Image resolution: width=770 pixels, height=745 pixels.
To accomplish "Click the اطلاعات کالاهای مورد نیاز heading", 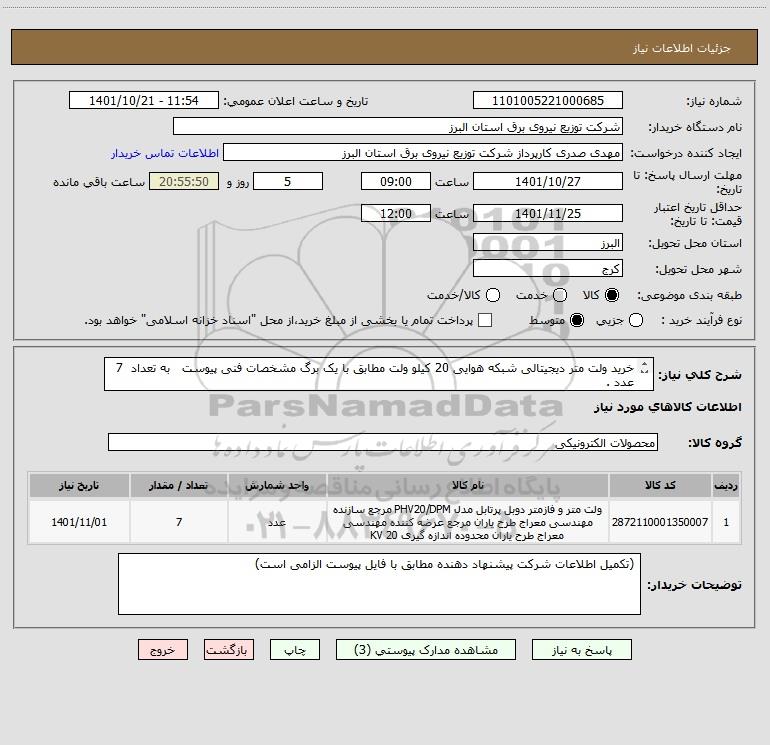I will point(668,407).
